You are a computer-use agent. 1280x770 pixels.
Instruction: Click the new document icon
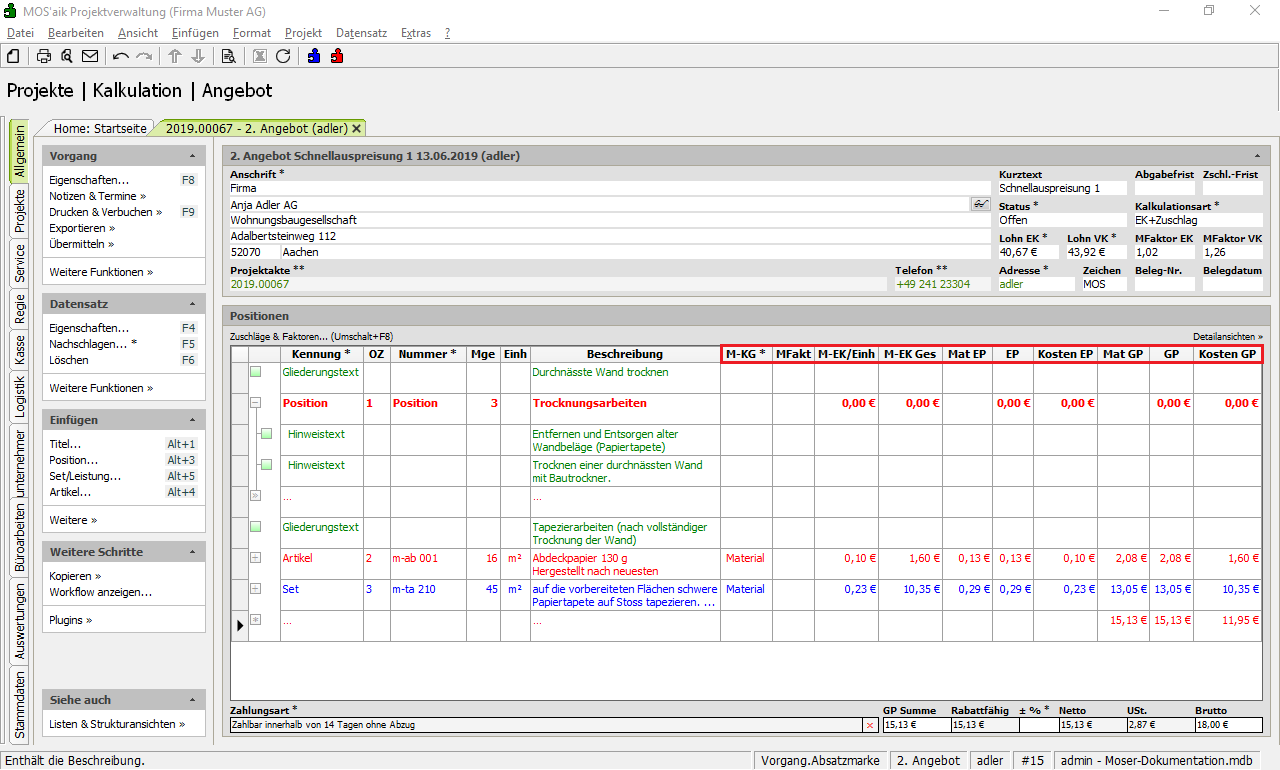click(x=13, y=56)
